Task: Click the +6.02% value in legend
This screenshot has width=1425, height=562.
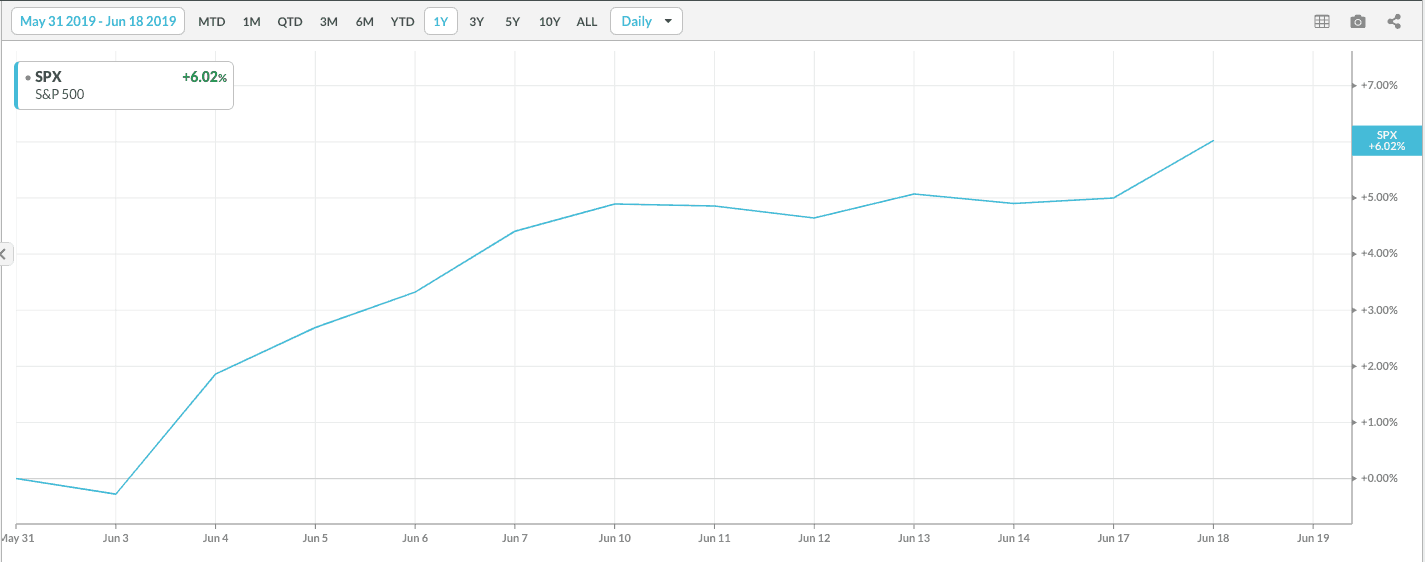Action: (x=204, y=77)
